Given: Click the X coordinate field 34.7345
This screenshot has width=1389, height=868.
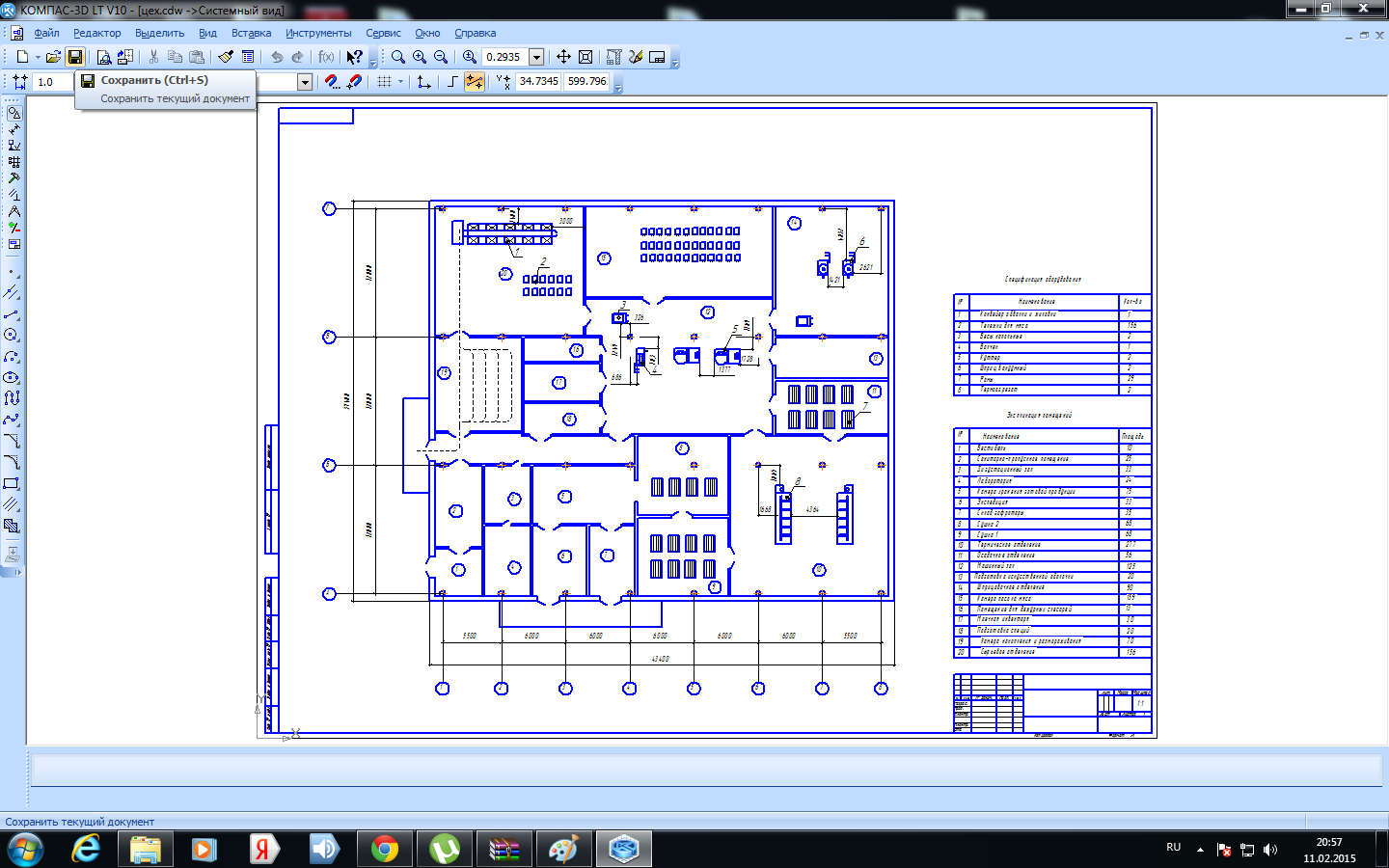Looking at the screenshot, I should point(538,81).
